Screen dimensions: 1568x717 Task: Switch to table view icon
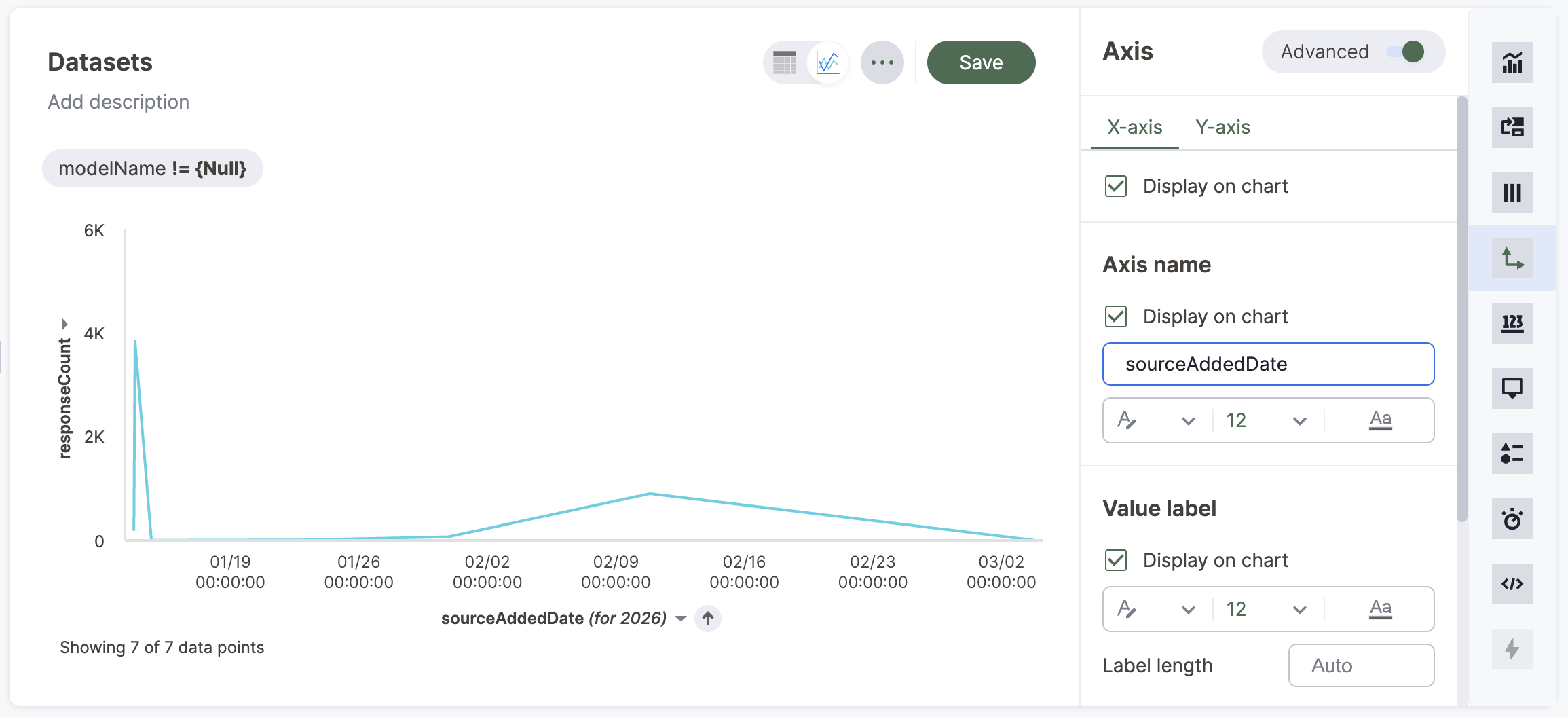click(x=785, y=63)
